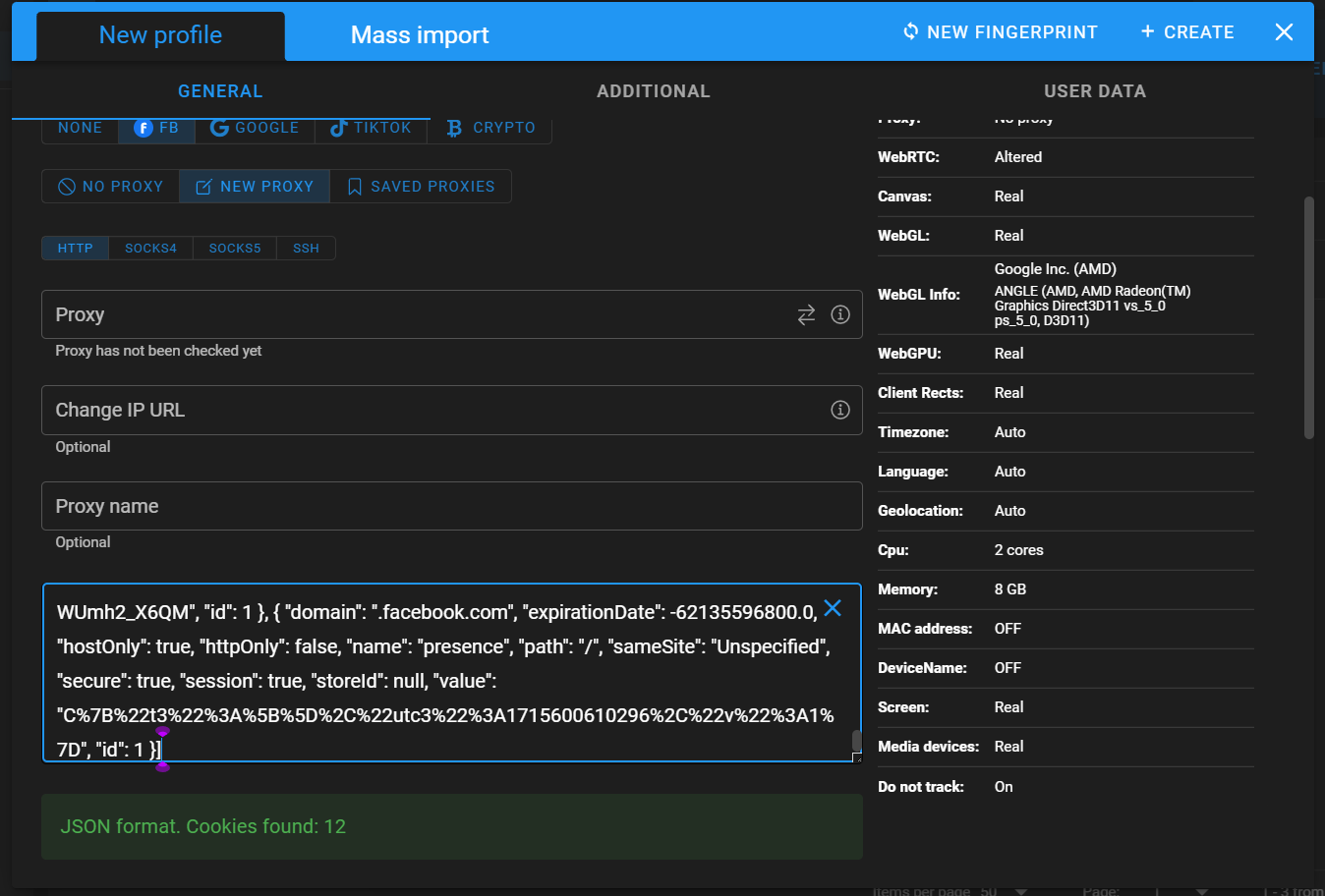The image size is (1325, 896).
Task: Click the Media devices value "Real"
Action: [1009, 747]
